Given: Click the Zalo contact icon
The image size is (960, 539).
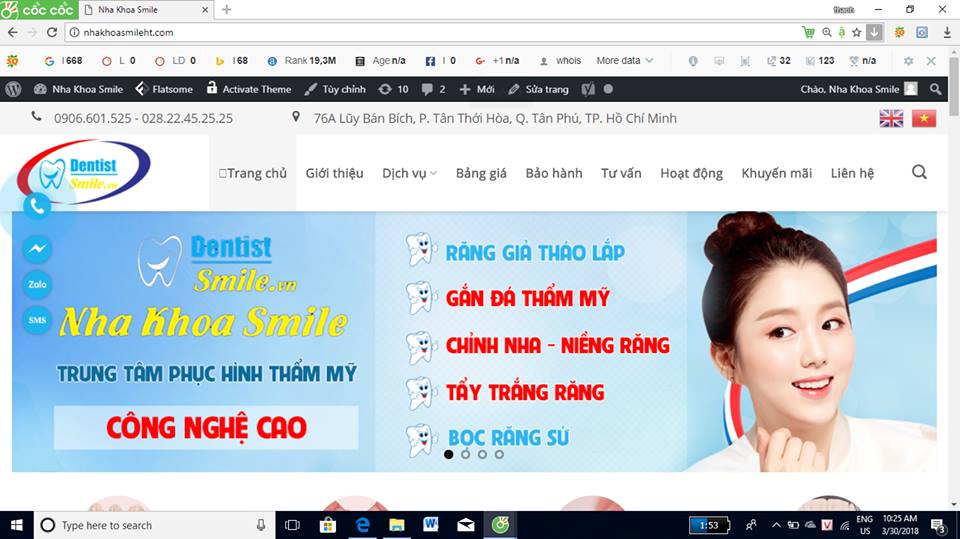Looking at the screenshot, I should [37, 284].
